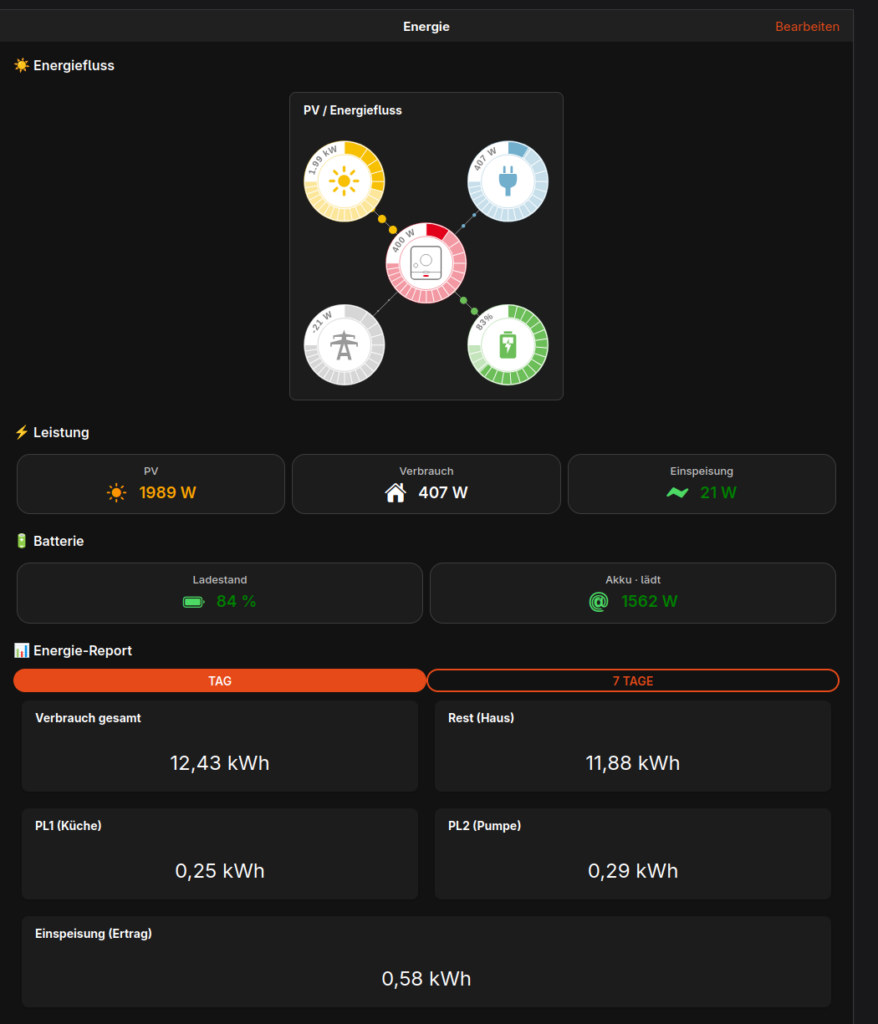Screen dimensions: 878x1024
Task: Switch to the 7 TAGE tab
Action: pos(633,680)
